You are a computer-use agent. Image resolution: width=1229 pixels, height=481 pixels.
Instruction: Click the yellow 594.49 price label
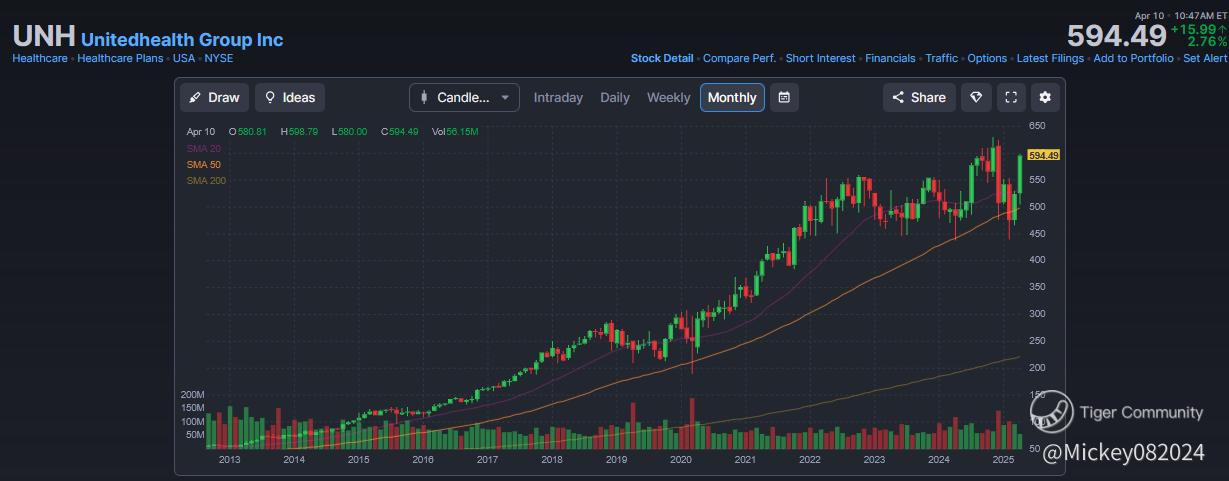click(x=1043, y=155)
